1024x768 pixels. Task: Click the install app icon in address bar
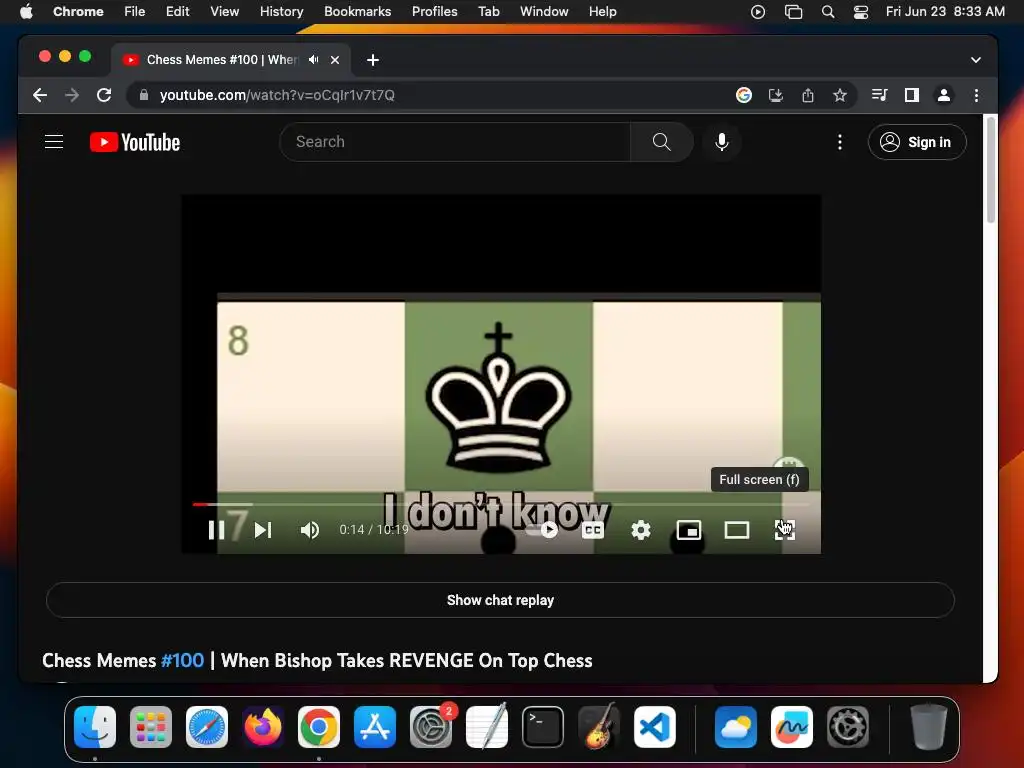pos(775,95)
